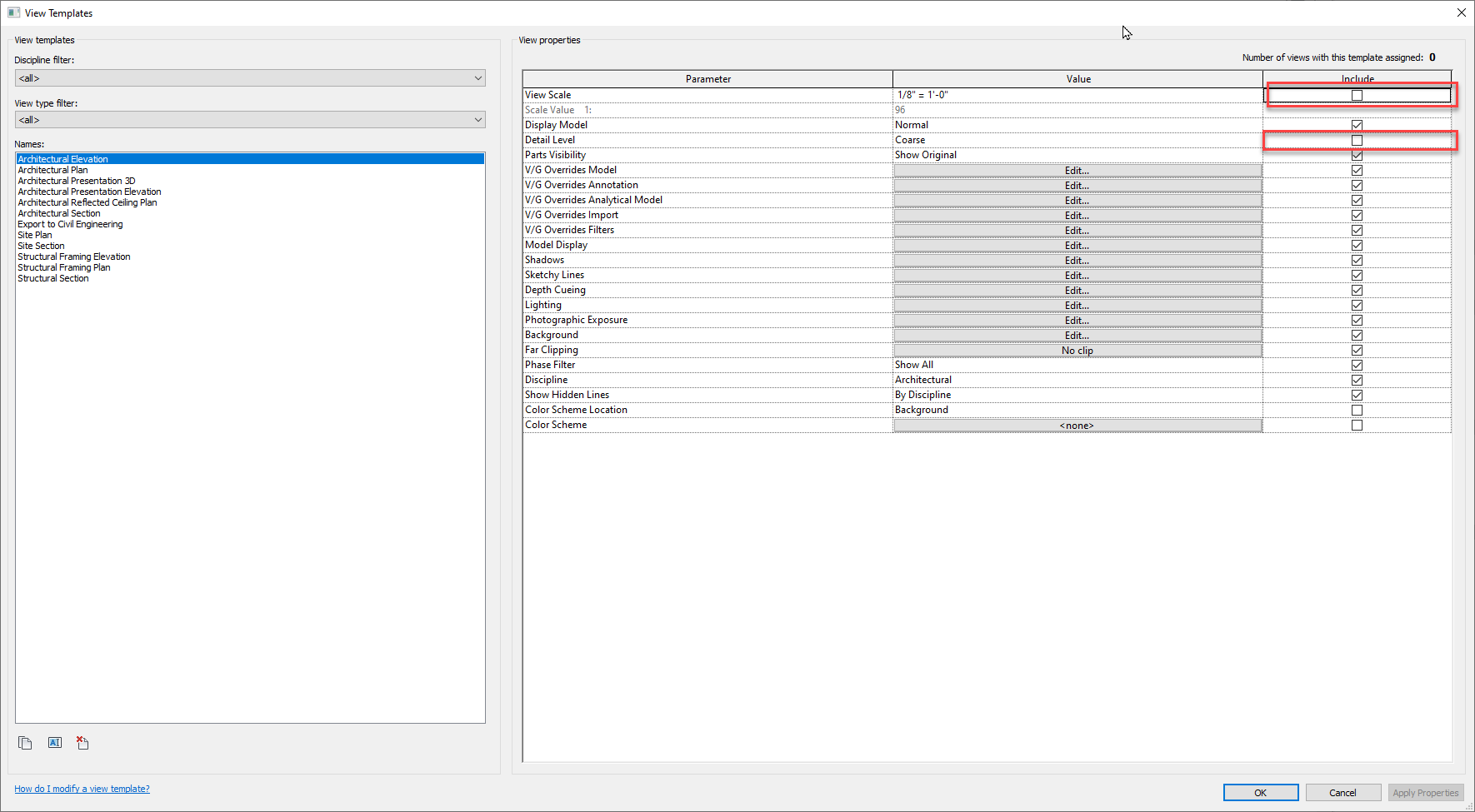
Task: Enable Include for Color Scheme
Action: pos(1357,425)
